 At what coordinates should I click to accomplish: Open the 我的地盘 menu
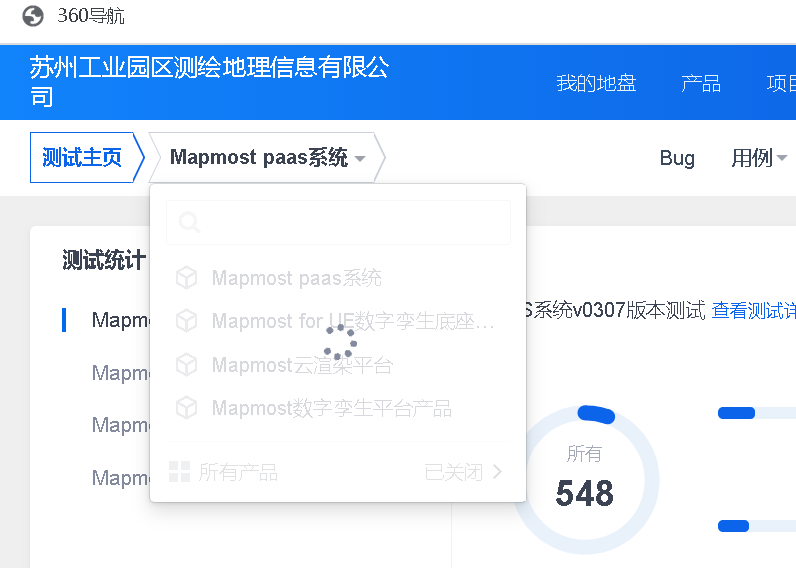596,83
